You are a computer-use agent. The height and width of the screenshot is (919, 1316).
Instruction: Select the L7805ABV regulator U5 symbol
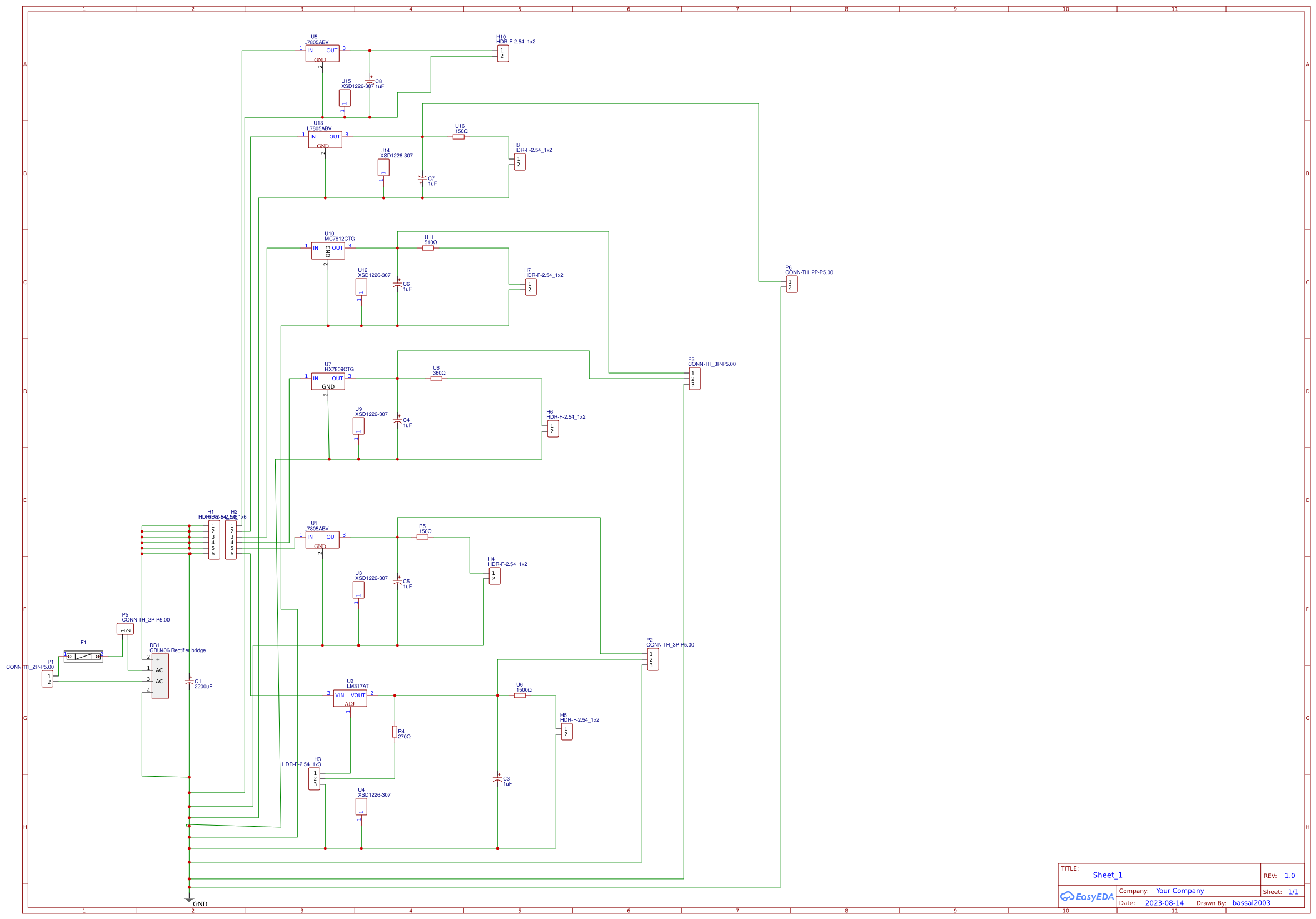point(322,54)
